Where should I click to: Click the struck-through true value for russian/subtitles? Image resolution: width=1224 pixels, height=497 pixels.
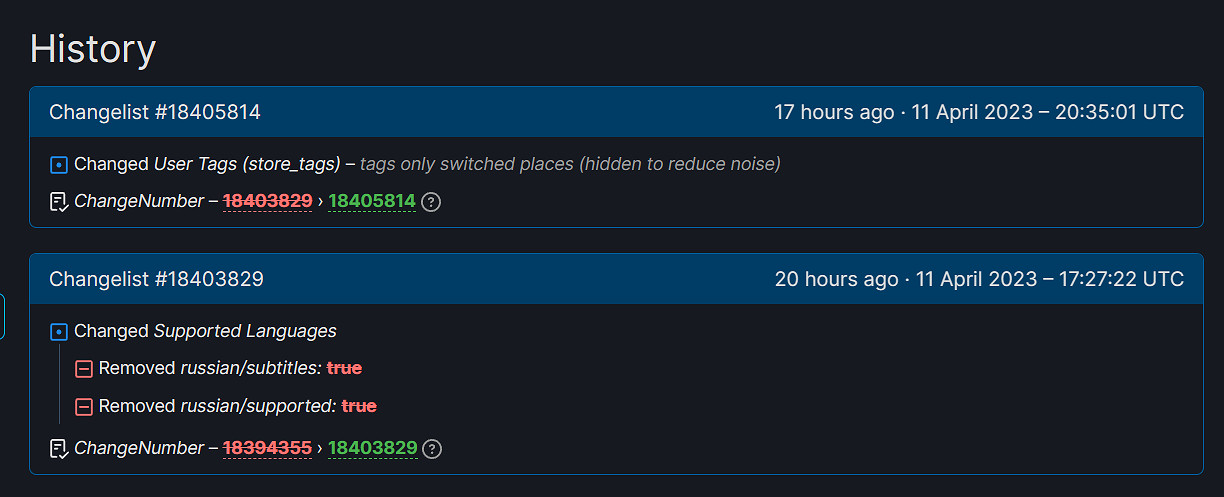(x=344, y=368)
